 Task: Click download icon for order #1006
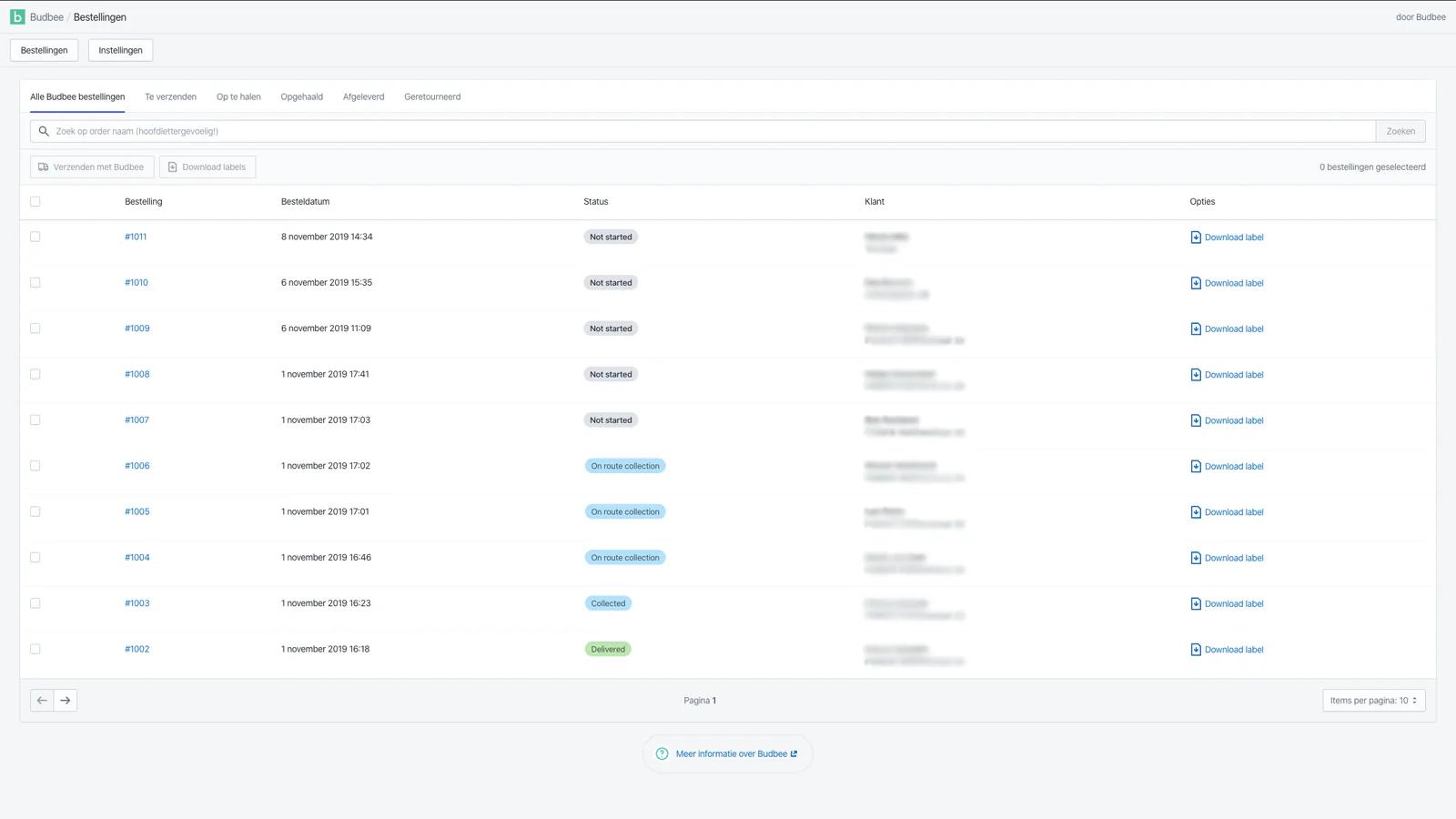(1196, 466)
